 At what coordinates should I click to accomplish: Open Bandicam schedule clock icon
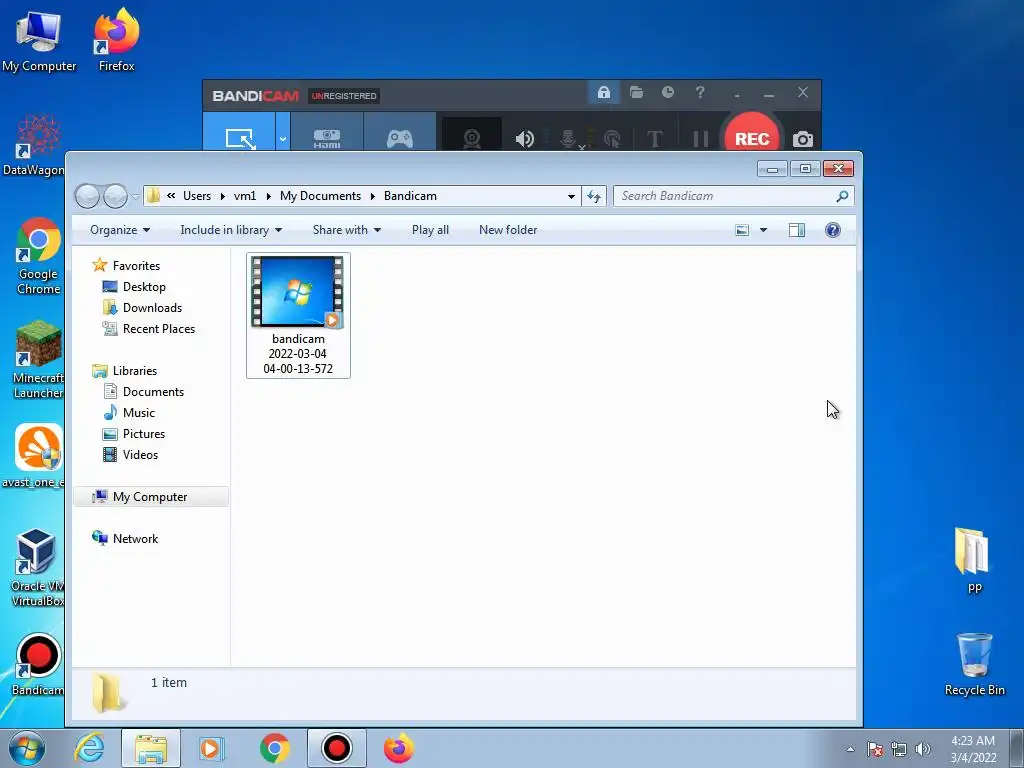667,92
